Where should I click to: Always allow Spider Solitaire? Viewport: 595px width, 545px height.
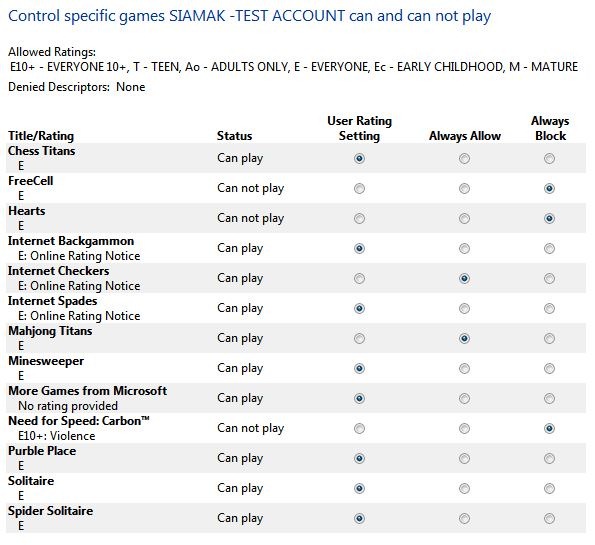click(464, 518)
